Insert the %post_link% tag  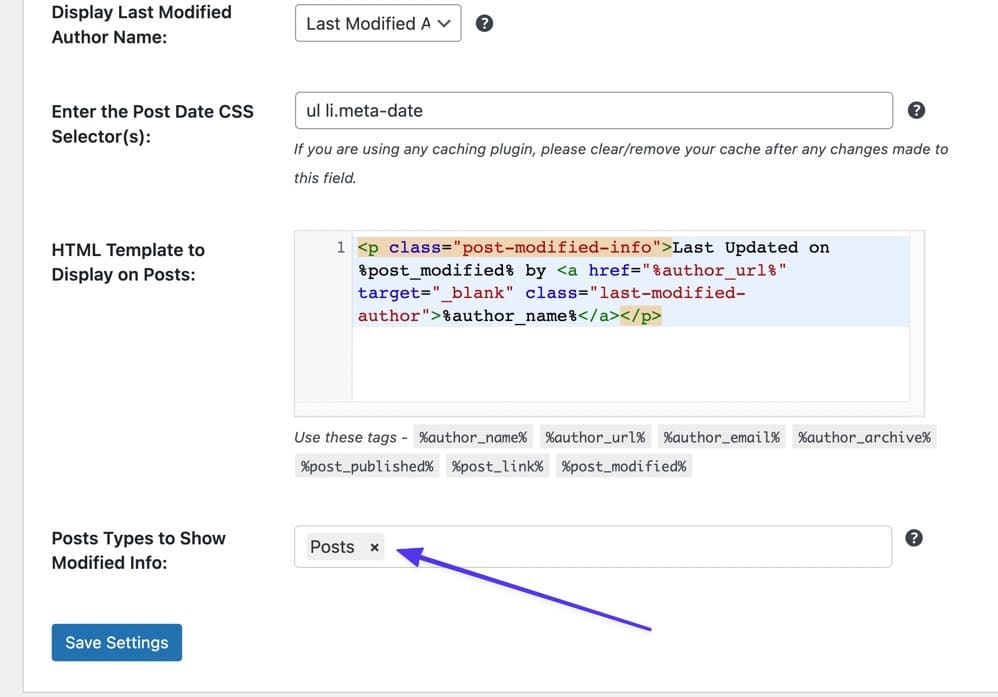point(497,466)
